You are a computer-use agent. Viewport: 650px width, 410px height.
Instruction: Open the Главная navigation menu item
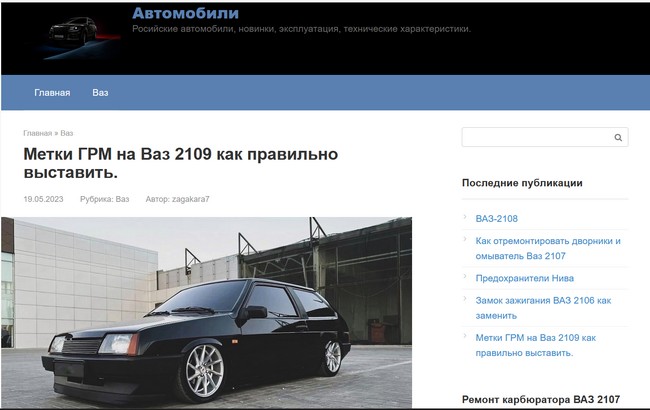click(52, 93)
